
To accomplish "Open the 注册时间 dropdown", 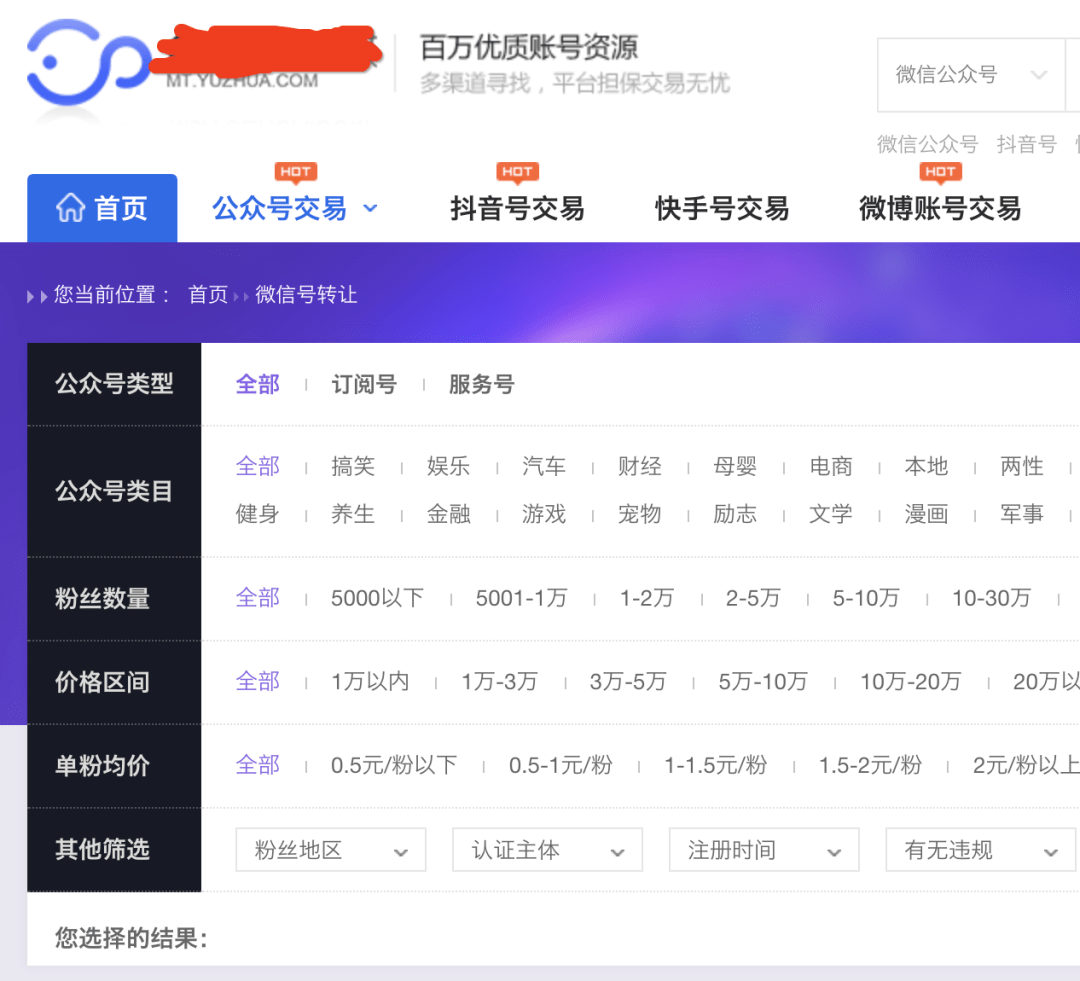I will point(764,850).
